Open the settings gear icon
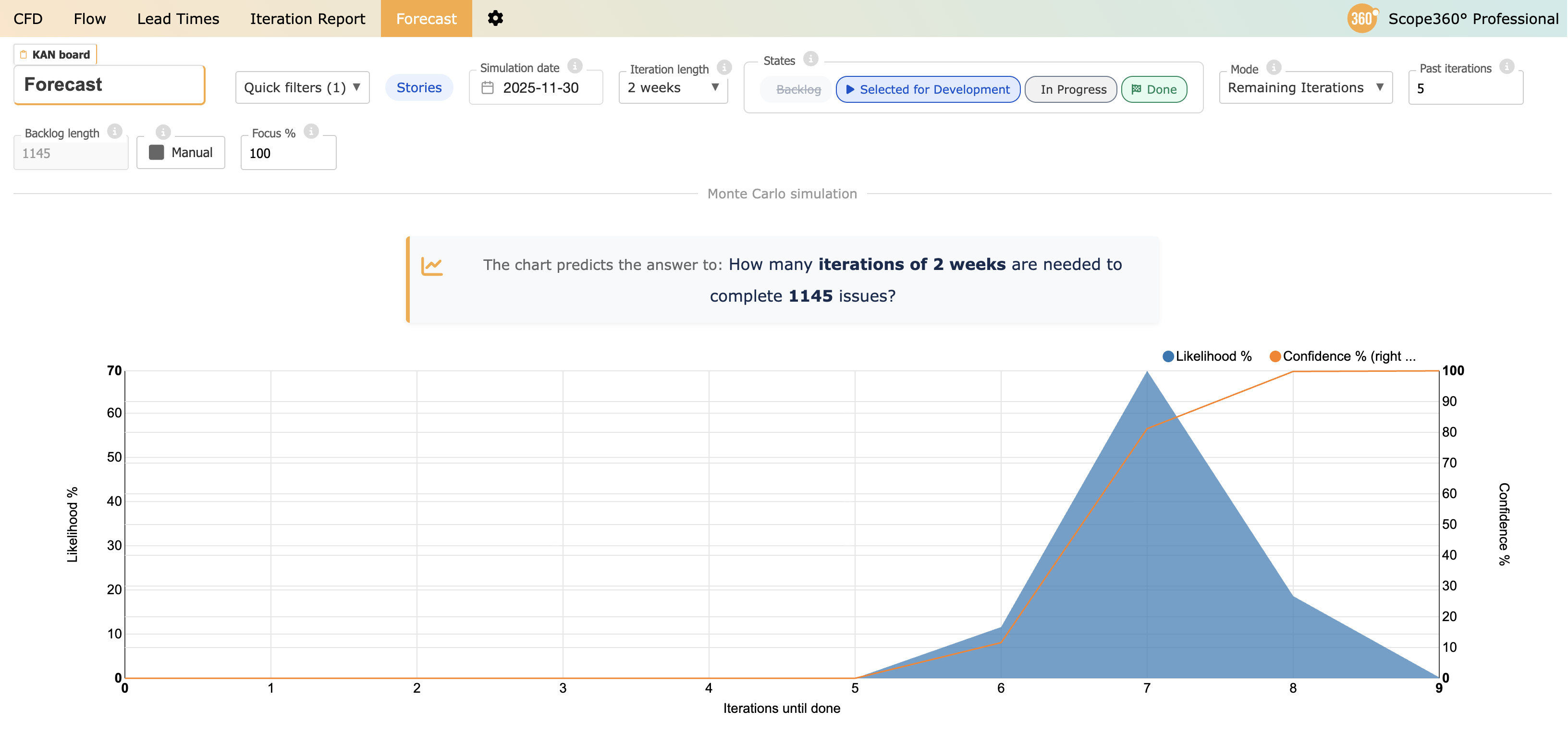Viewport: 1568px width, 734px height. click(x=495, y=18)
